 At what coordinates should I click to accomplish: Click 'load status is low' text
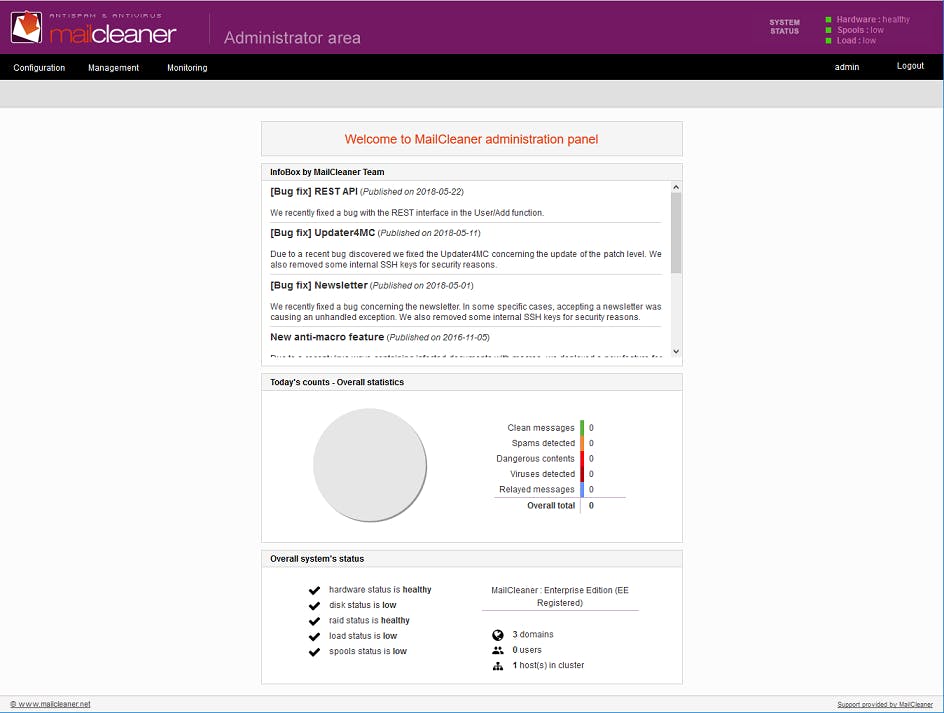point(363,636)
